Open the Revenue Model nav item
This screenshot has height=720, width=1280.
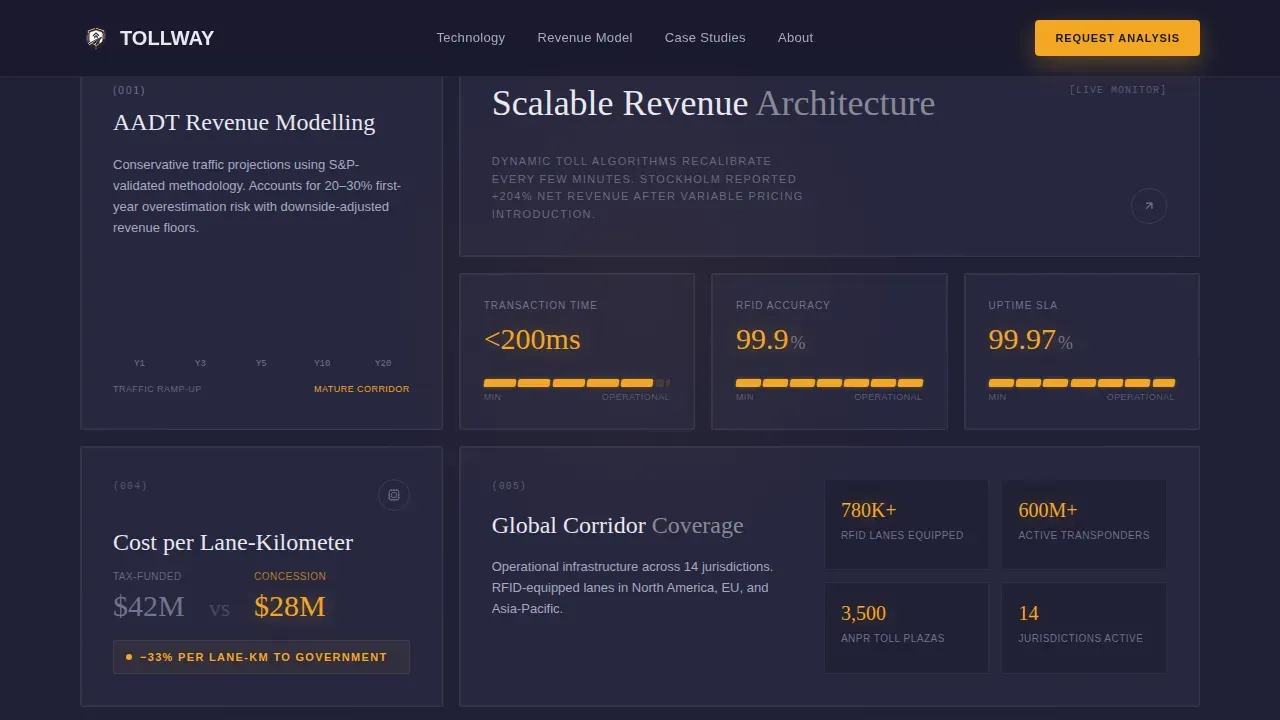pos(585,38)
